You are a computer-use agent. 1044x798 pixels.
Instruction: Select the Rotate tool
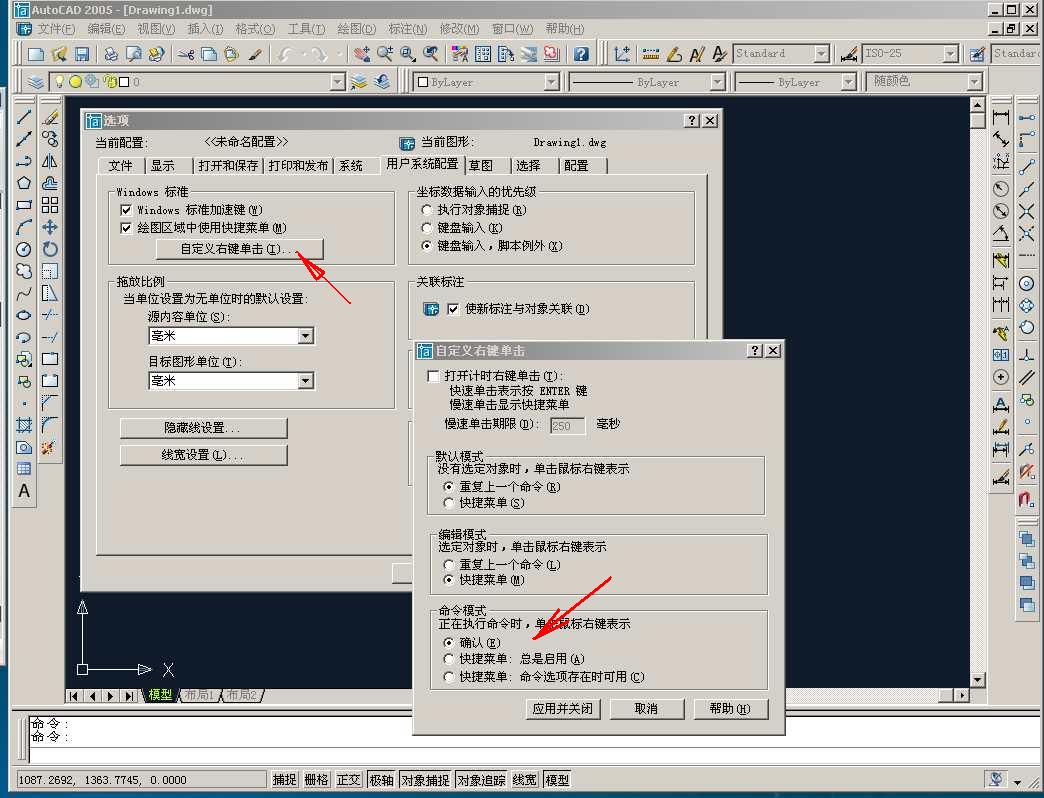[50, 250]
